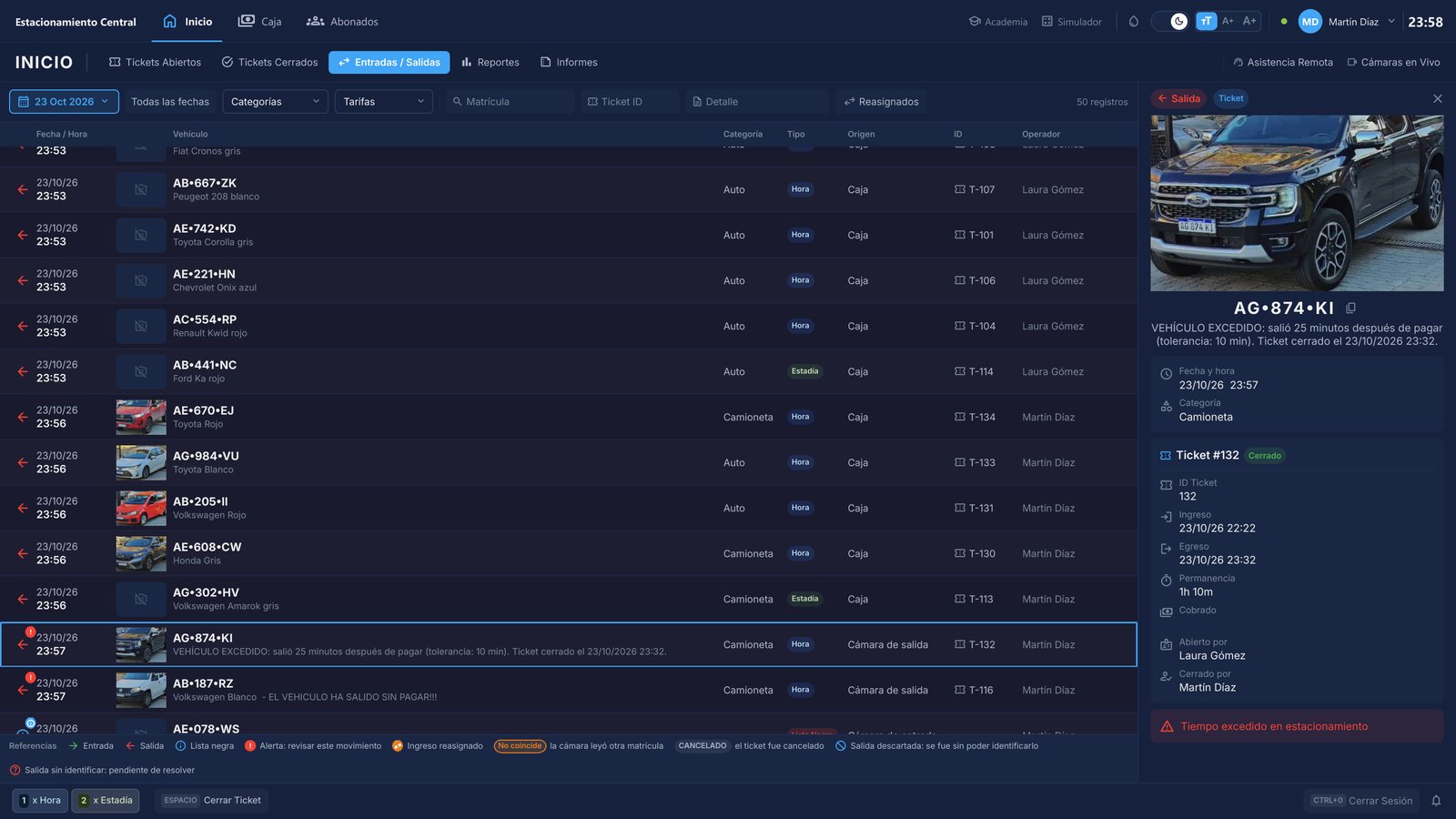1456x819 pixels.
Task: Click Estadía badge on AB•441•NC row
Action: [804, 371]
